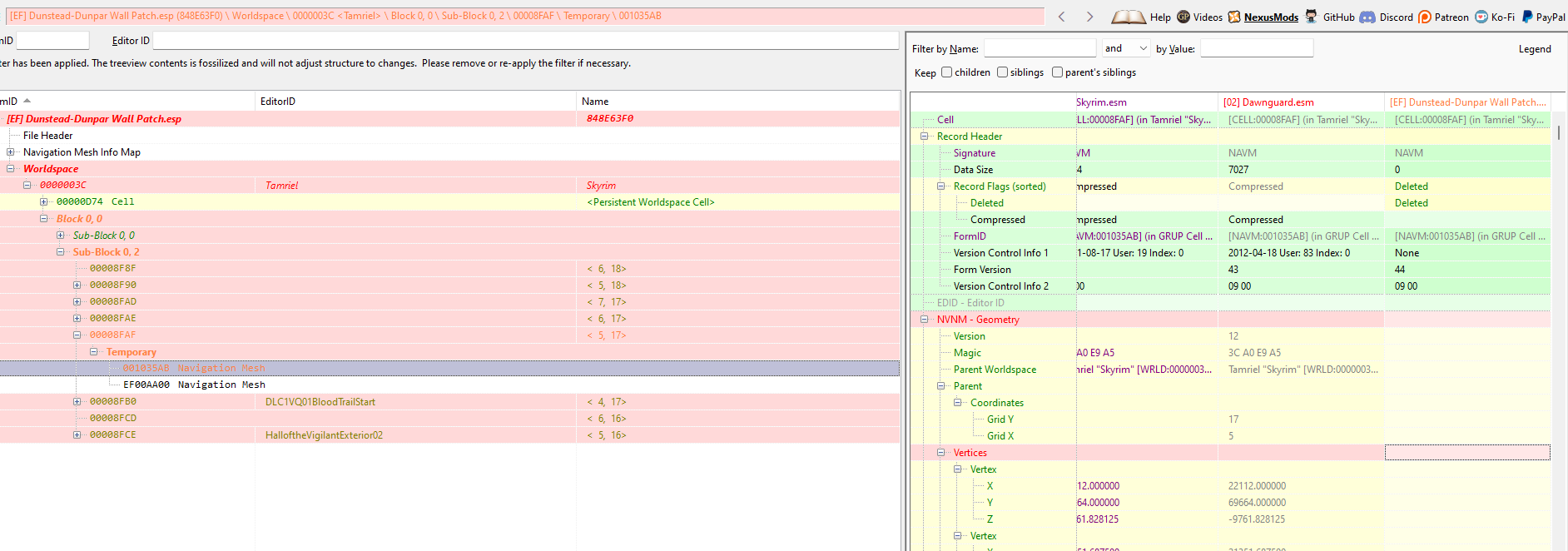Collapse the Temporary group node

pos(94,352)
